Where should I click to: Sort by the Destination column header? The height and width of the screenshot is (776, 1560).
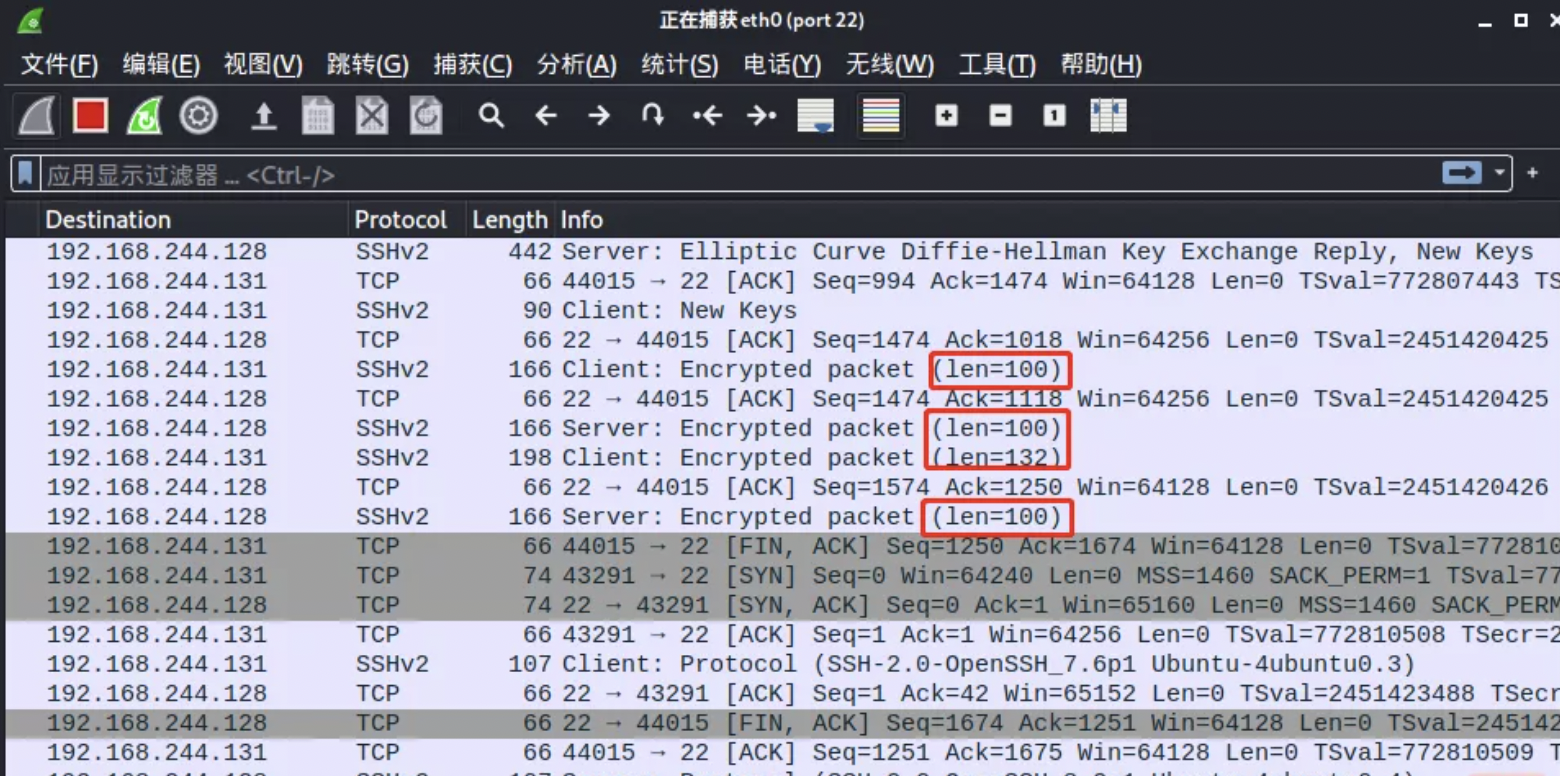pyautogui.click(x=193, y=220)
